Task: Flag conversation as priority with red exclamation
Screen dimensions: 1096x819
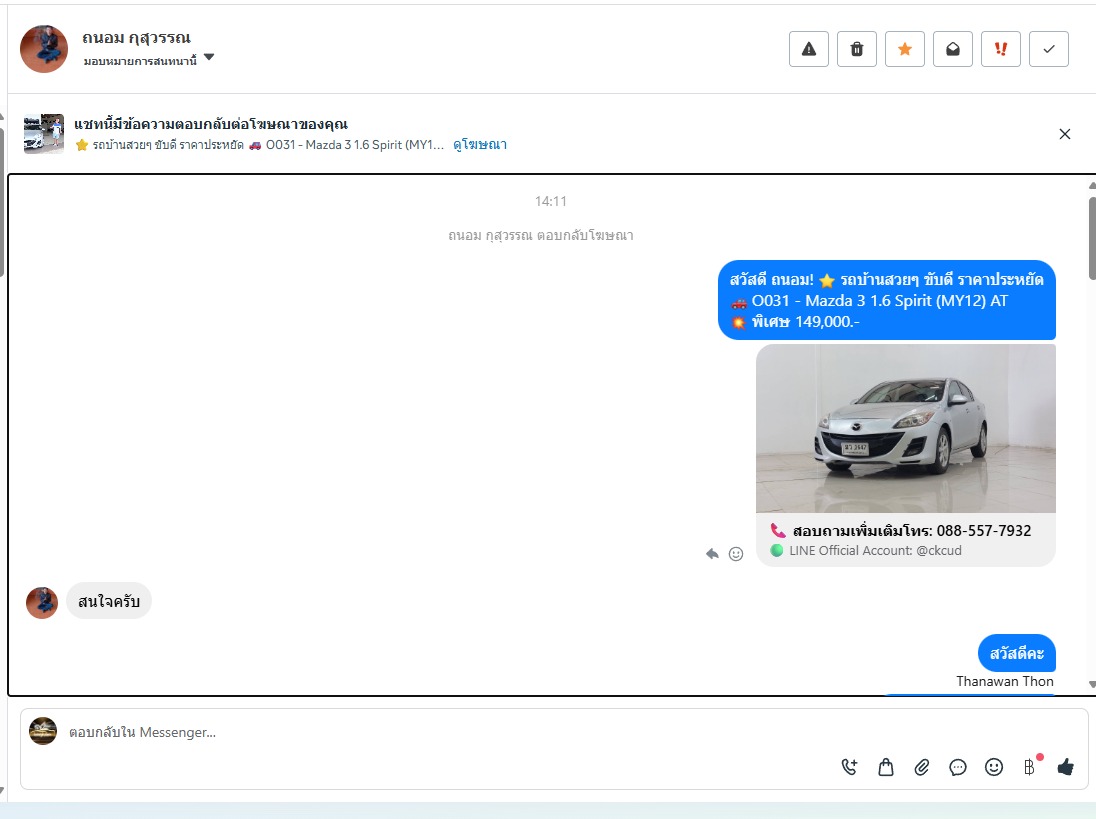Action: coord(1001,49)
